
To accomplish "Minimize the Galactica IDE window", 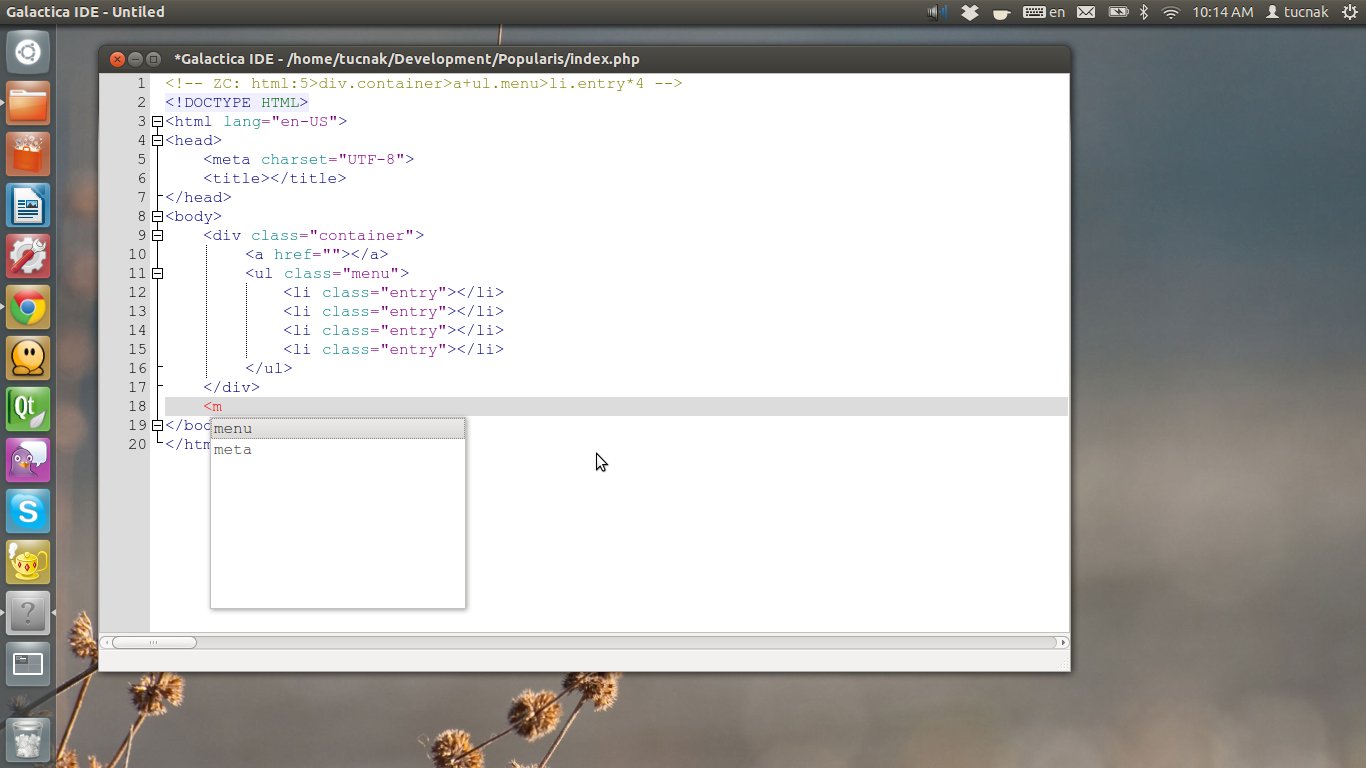I will pos(135,59).
